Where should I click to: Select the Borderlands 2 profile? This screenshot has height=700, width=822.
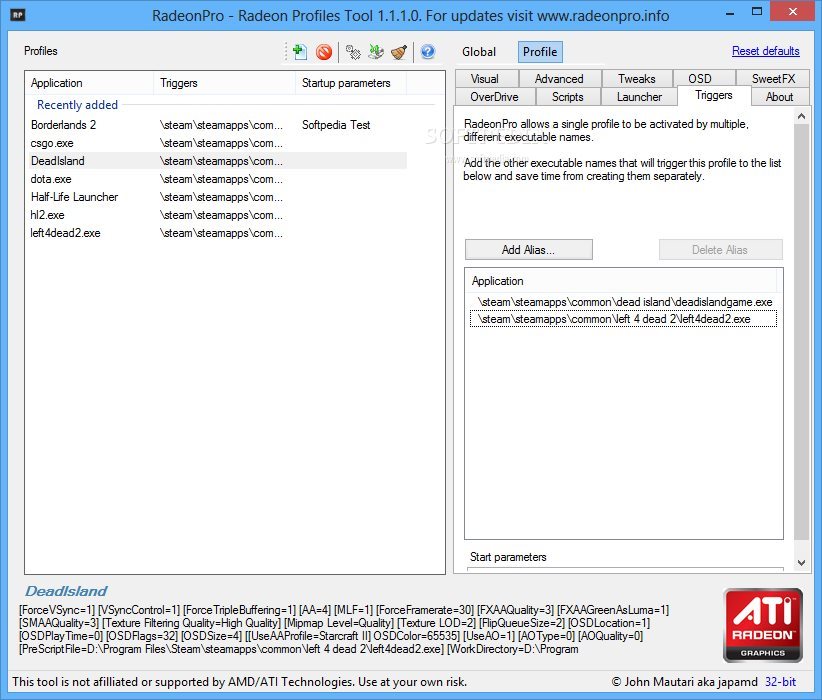click(63, 125)
